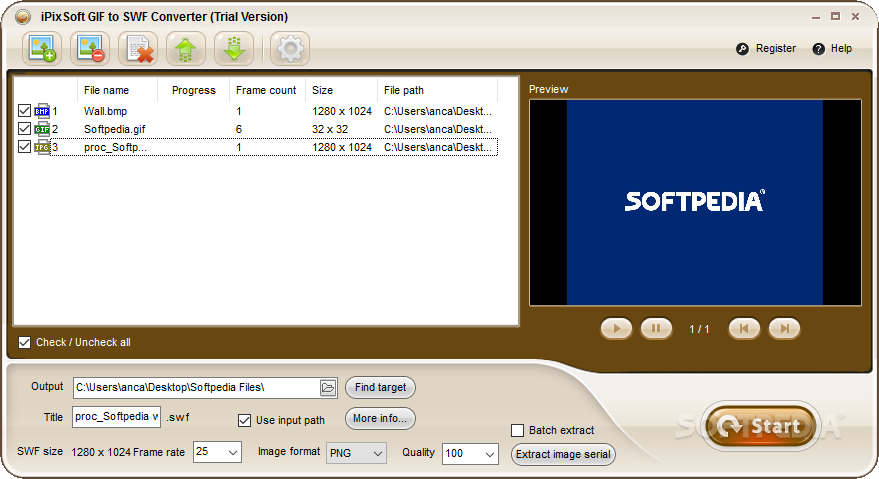Toggle Check / Uncheck all checkbox
The height and width of the screenshot is (479, 879).
[24, 342]
